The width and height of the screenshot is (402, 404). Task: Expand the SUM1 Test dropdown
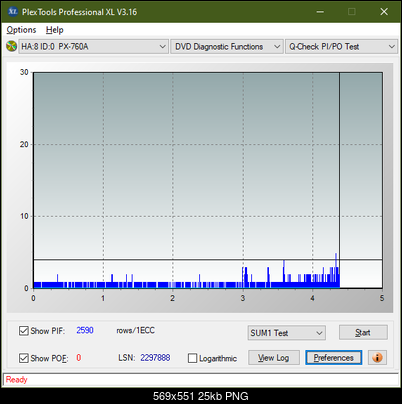pos(287,333)
